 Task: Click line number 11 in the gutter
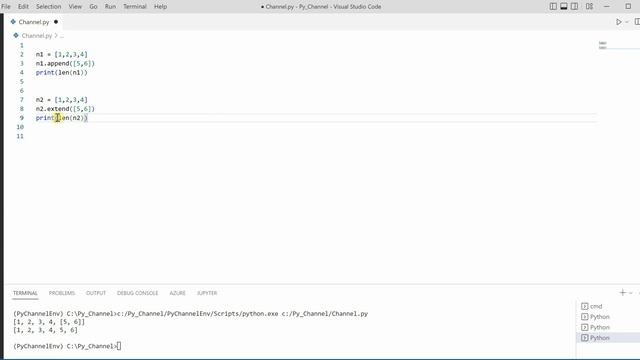(20, 136)
